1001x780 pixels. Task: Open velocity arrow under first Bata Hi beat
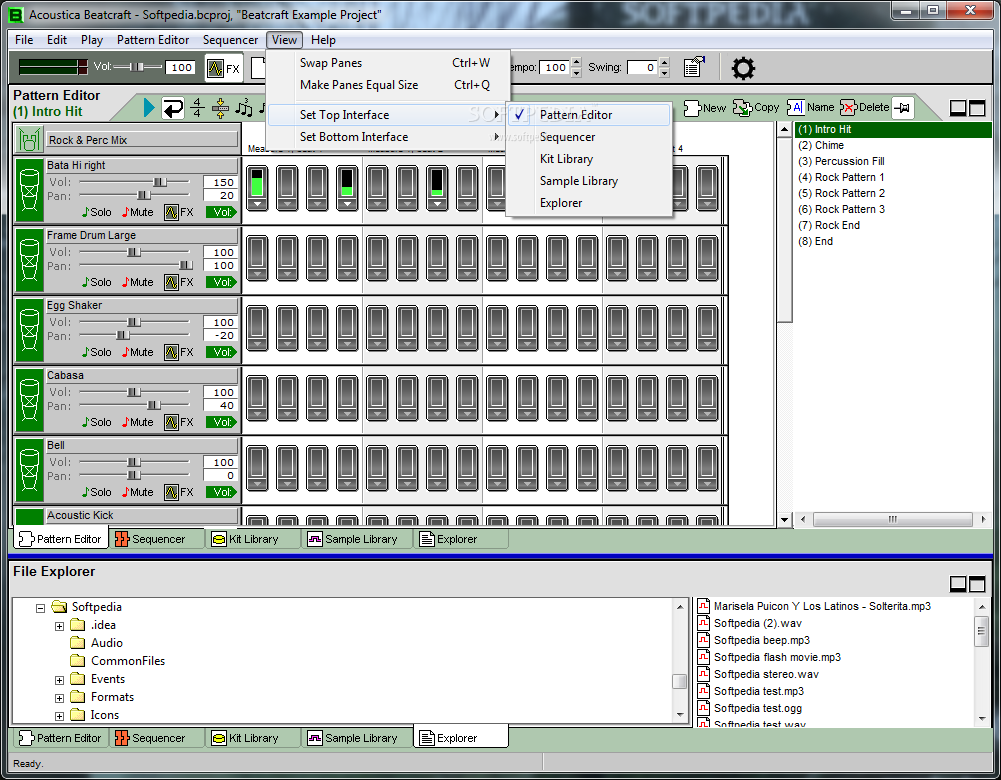[x=257, y=204]
